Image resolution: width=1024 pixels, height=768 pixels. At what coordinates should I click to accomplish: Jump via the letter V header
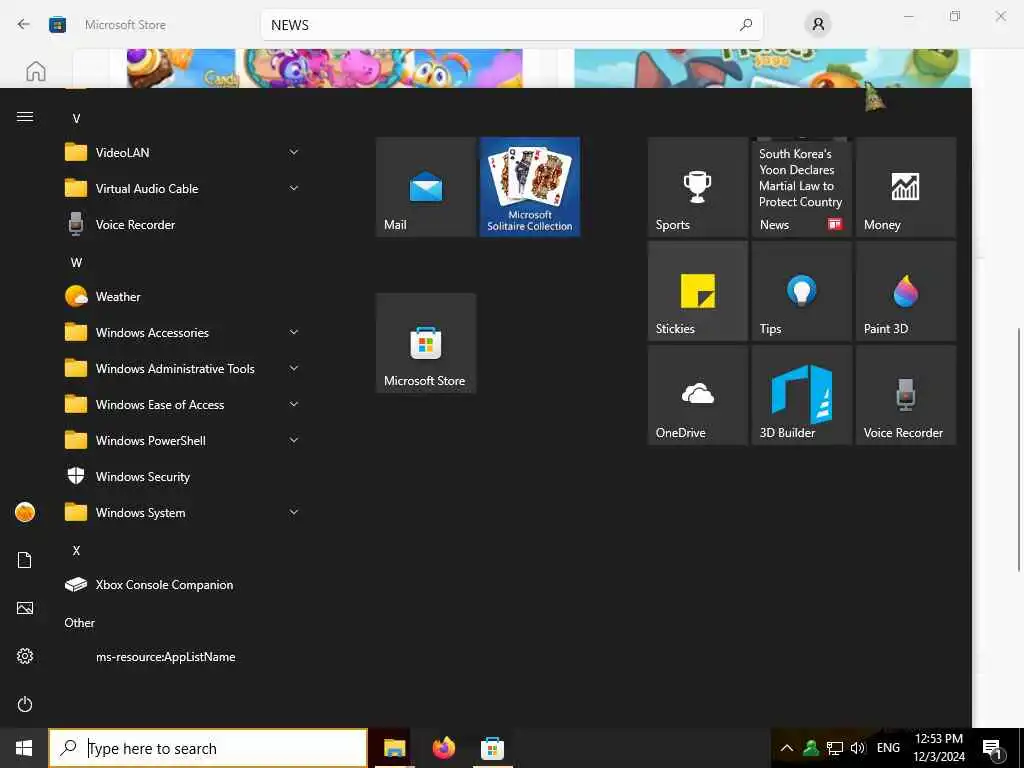[x=76, y=119]
